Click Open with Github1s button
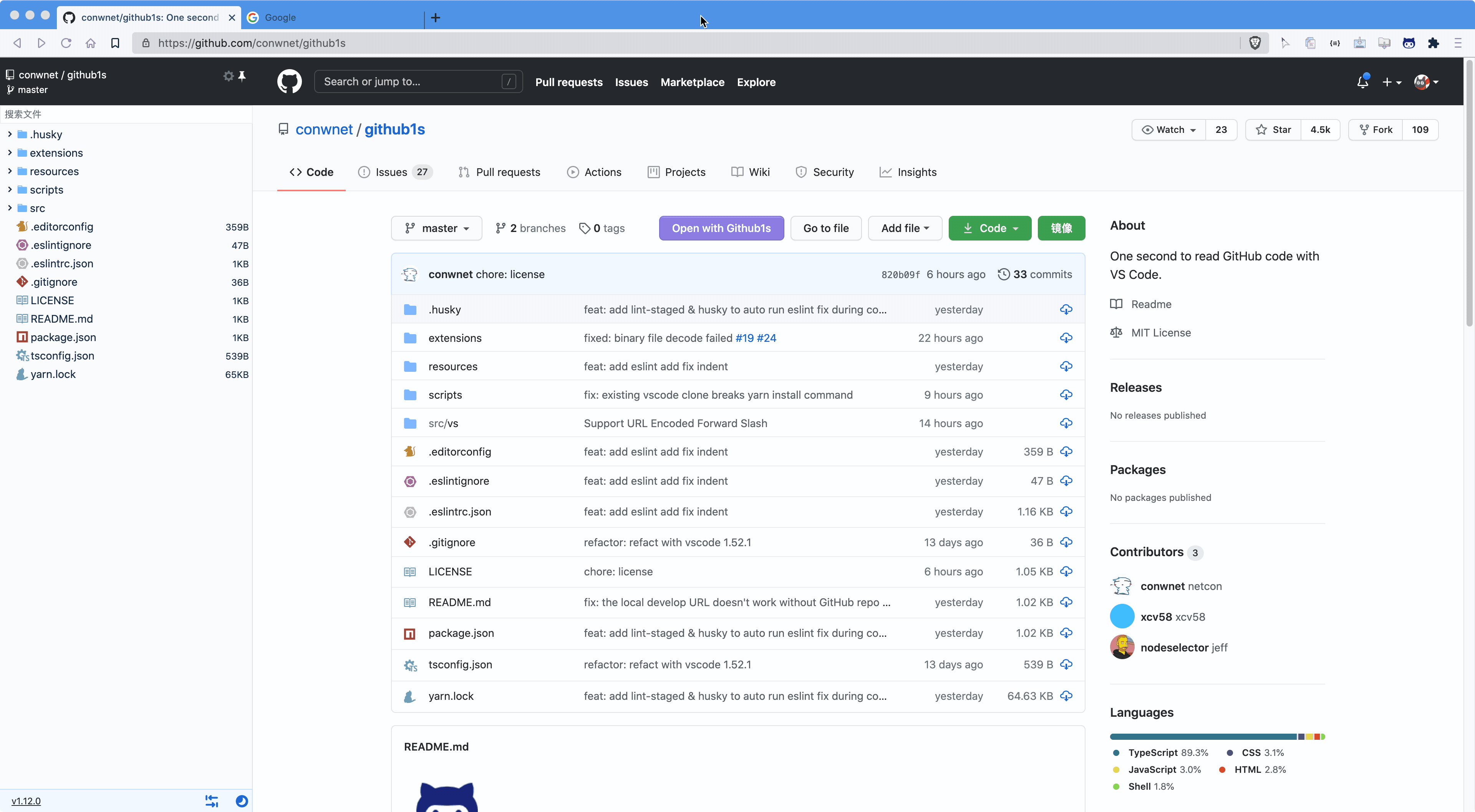 pyautogui.click(x=721, y=228)
